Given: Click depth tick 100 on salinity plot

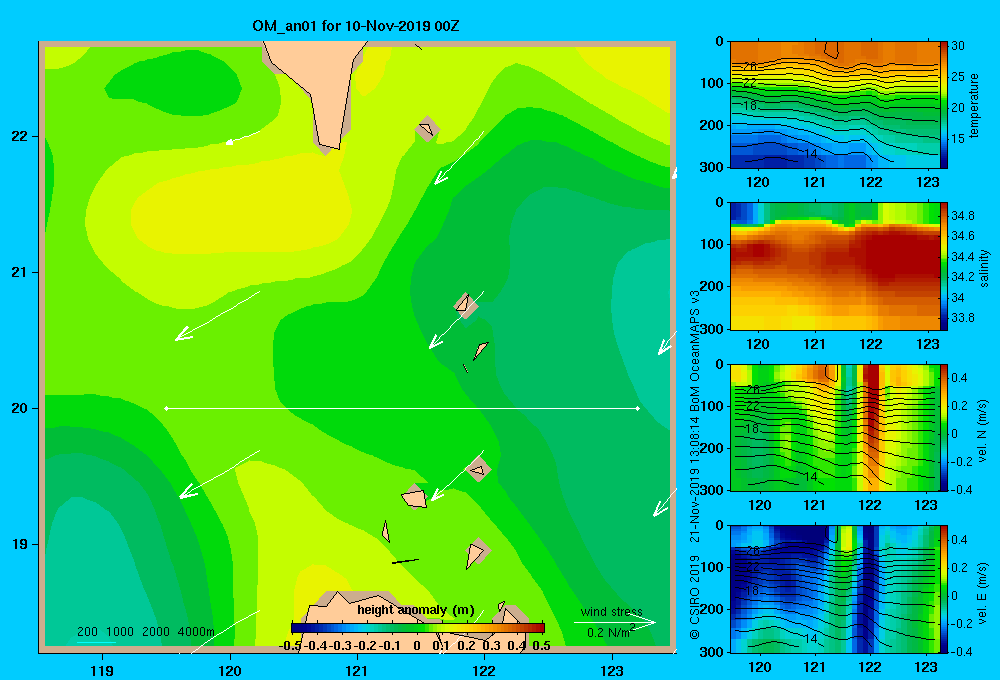Looking at the screenshot, I should point(712,244).
